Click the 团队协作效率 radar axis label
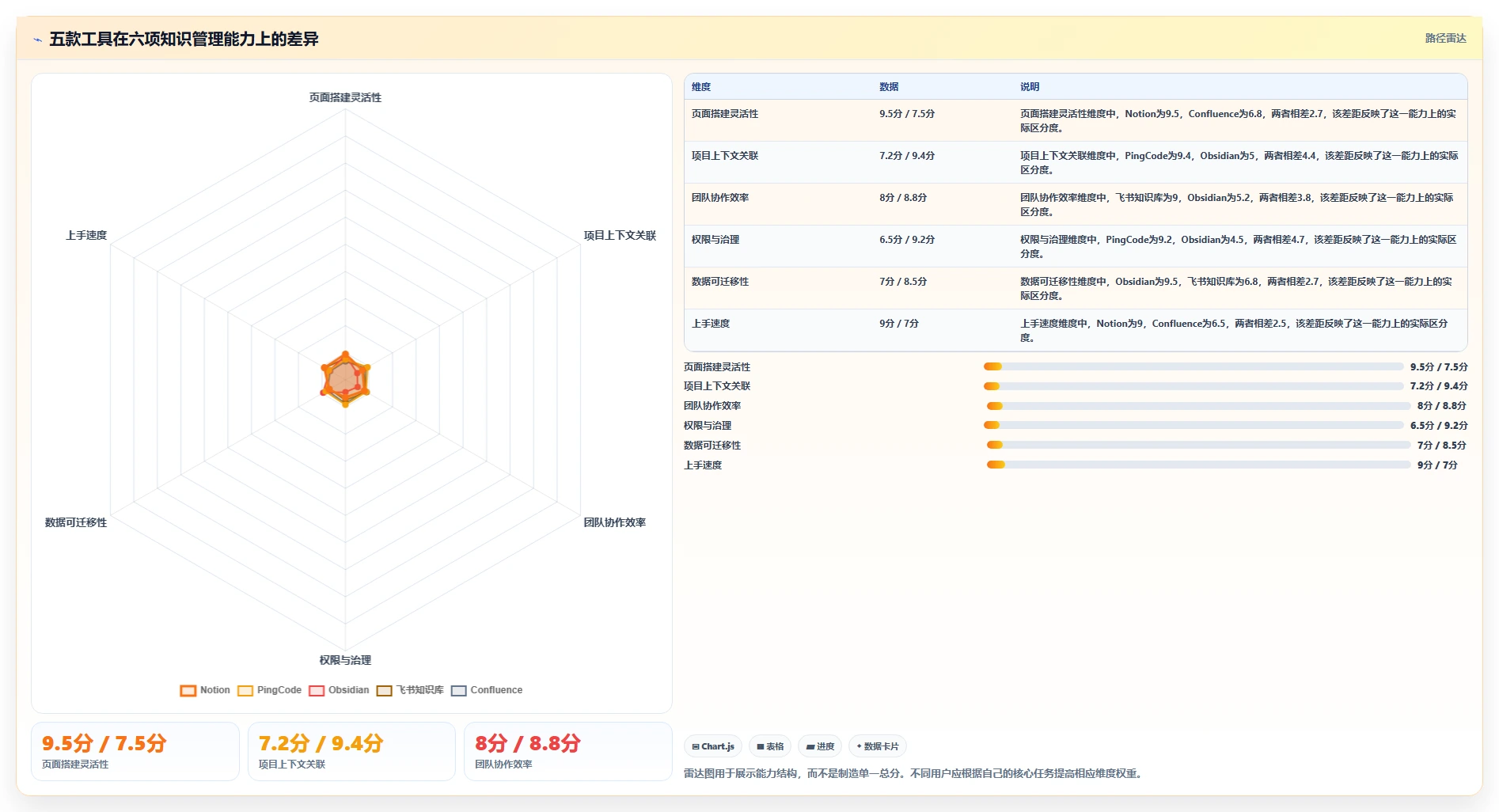Viewport: 1499px width, 812px height. click(x=615, y=522)
